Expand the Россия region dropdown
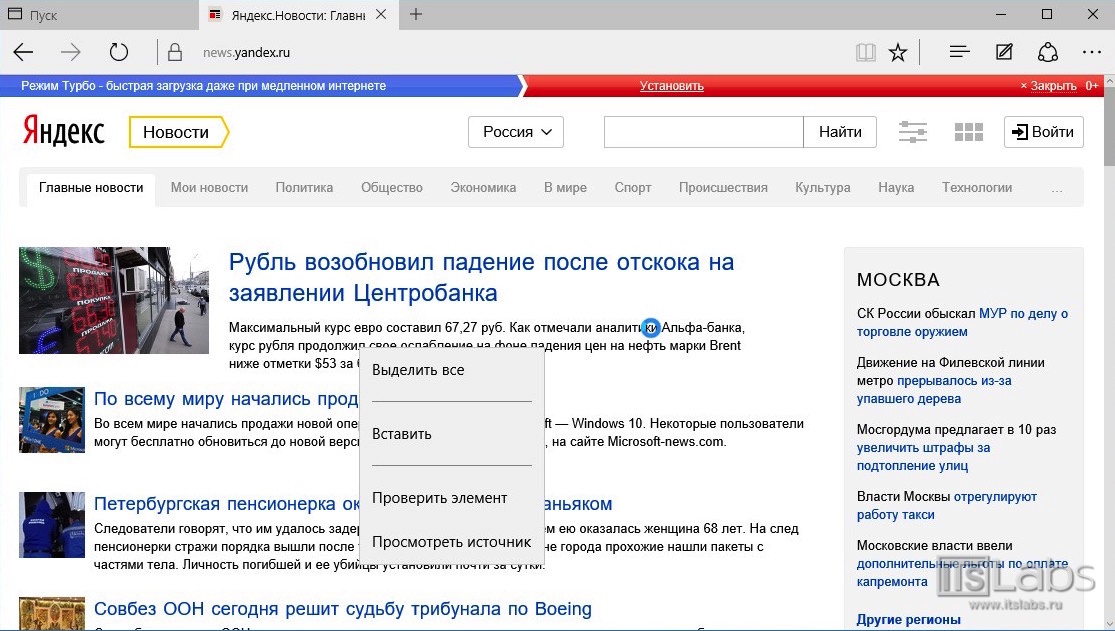This screenshot has height=631, width=1115. (x=516, y=132)
